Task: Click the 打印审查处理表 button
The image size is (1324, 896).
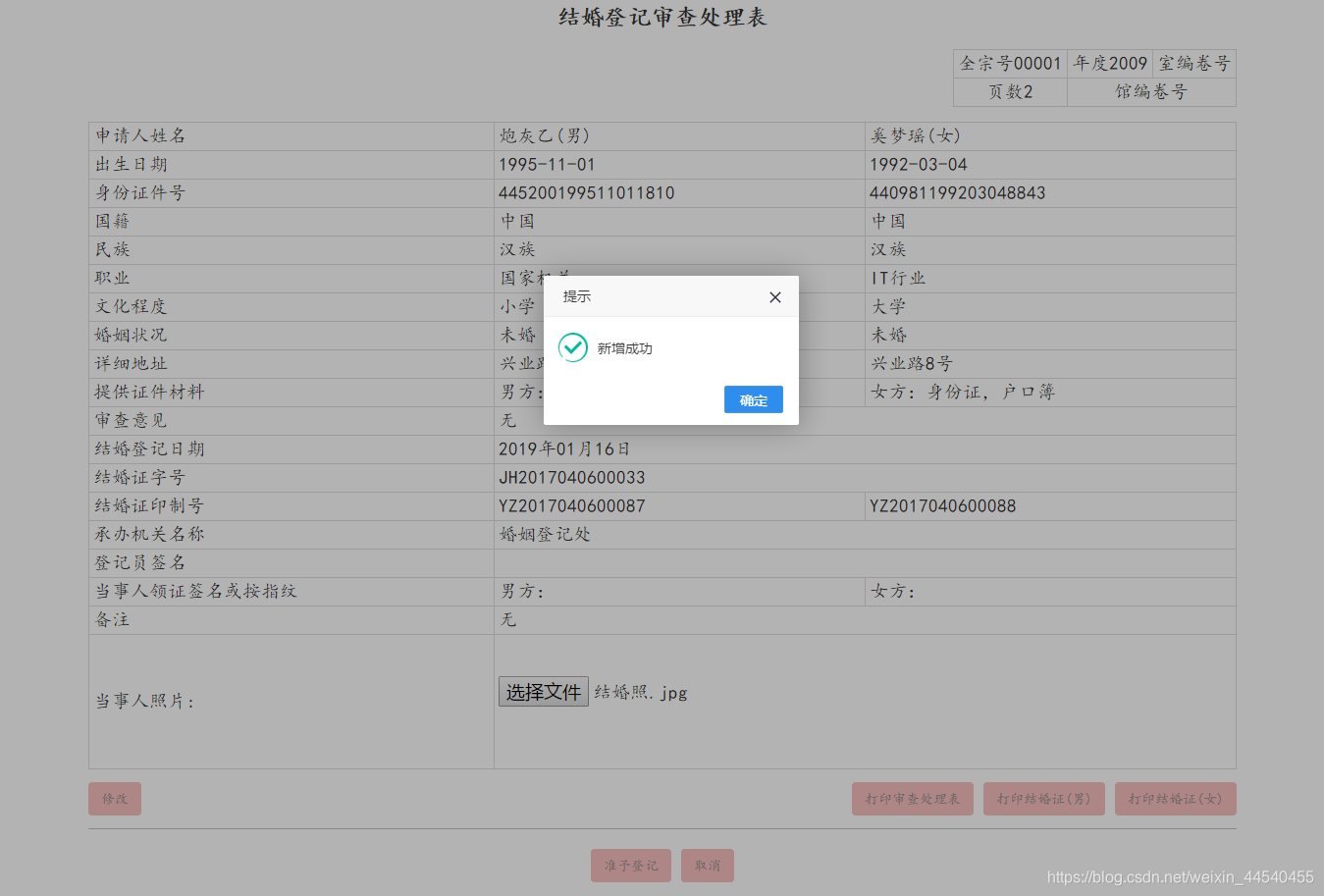Action: 913,799
